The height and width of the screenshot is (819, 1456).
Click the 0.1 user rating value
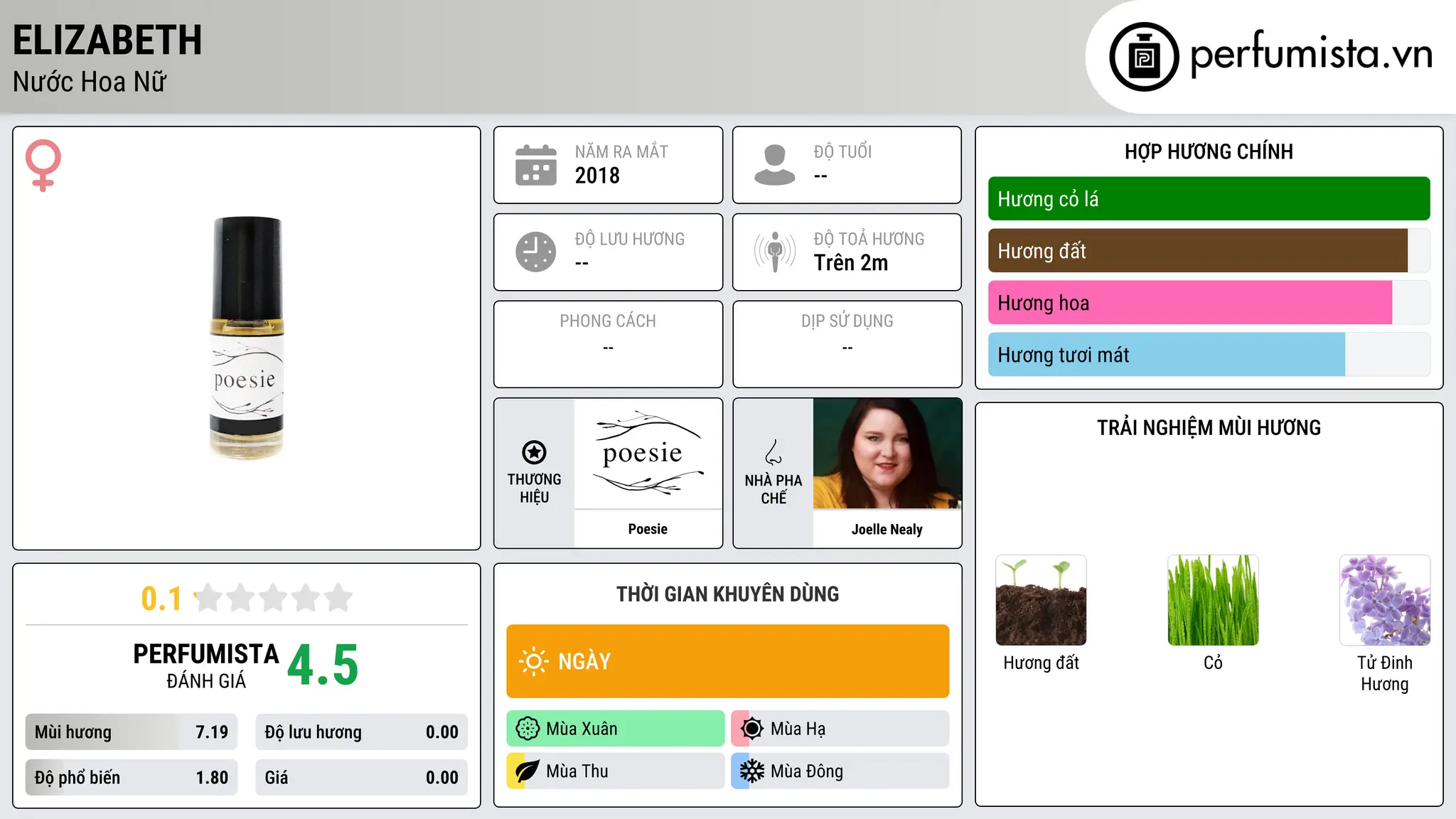click(161, 599)
